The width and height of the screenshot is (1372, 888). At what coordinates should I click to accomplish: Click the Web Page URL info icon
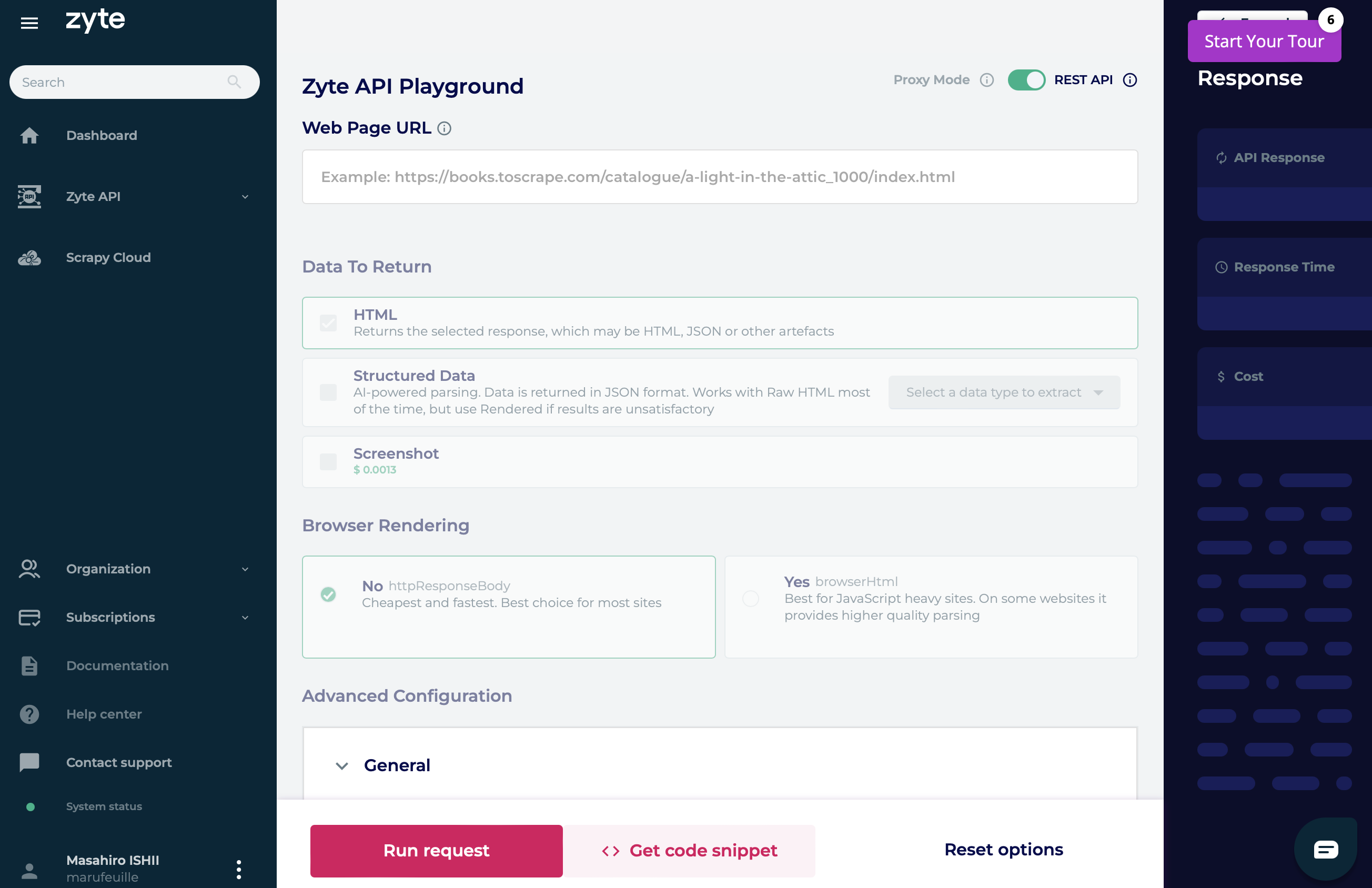[x=444, y=128]
